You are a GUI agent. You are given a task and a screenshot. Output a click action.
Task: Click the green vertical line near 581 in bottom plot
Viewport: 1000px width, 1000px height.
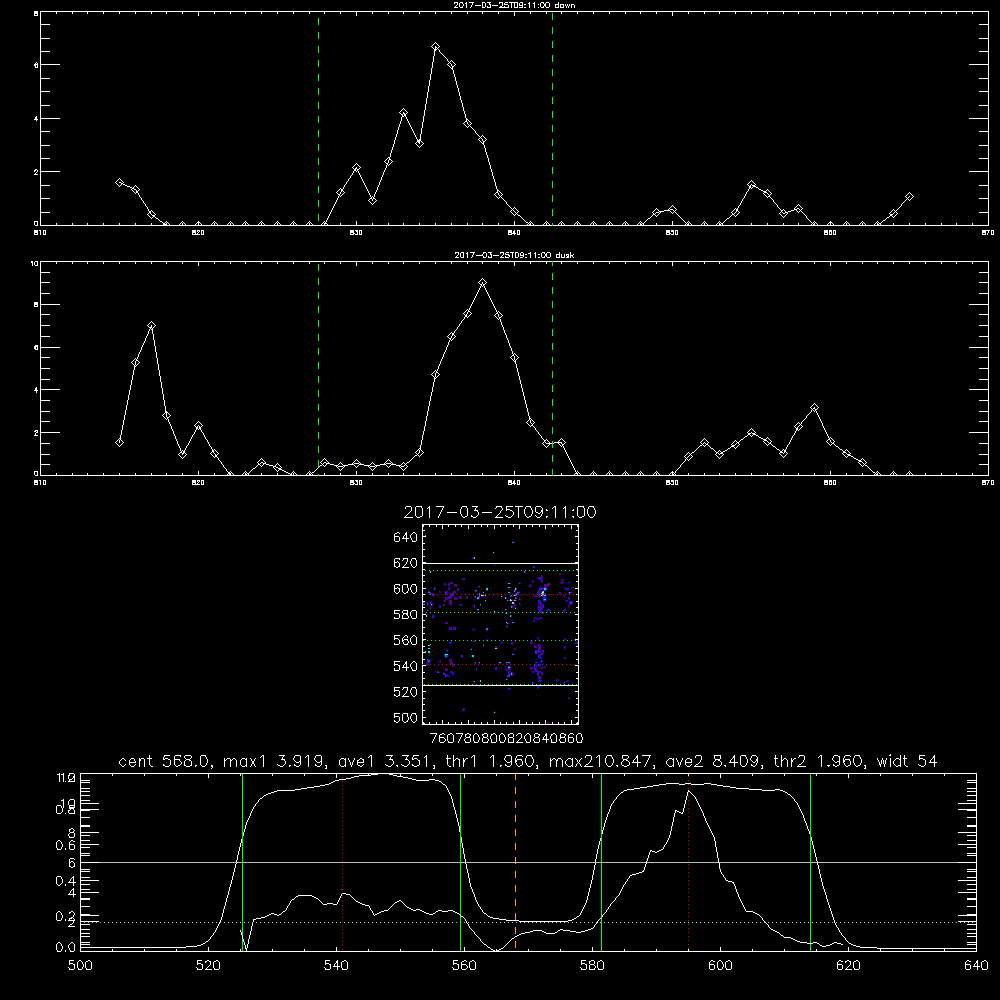(601, 862)
